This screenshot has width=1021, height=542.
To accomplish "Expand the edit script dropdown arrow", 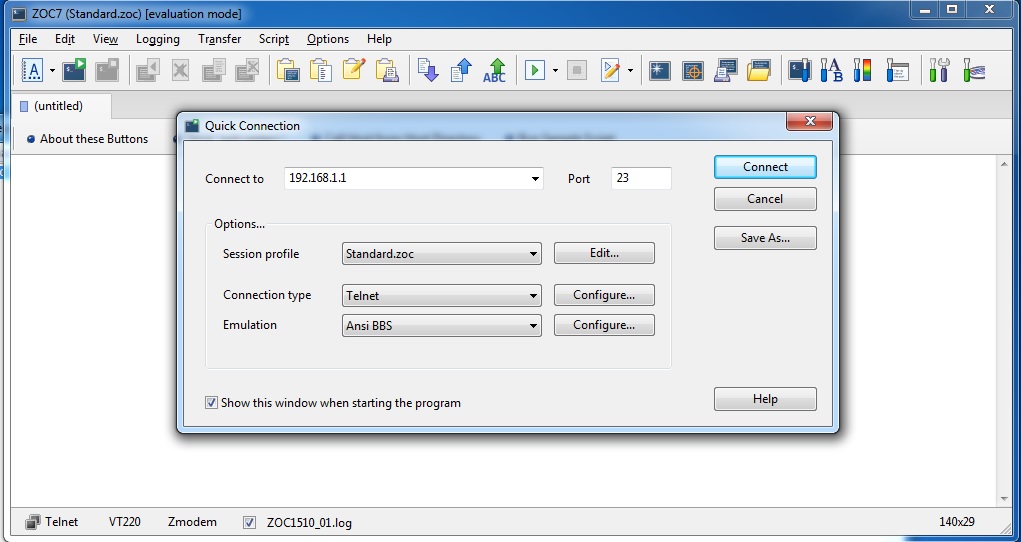I will pos(630,70).
